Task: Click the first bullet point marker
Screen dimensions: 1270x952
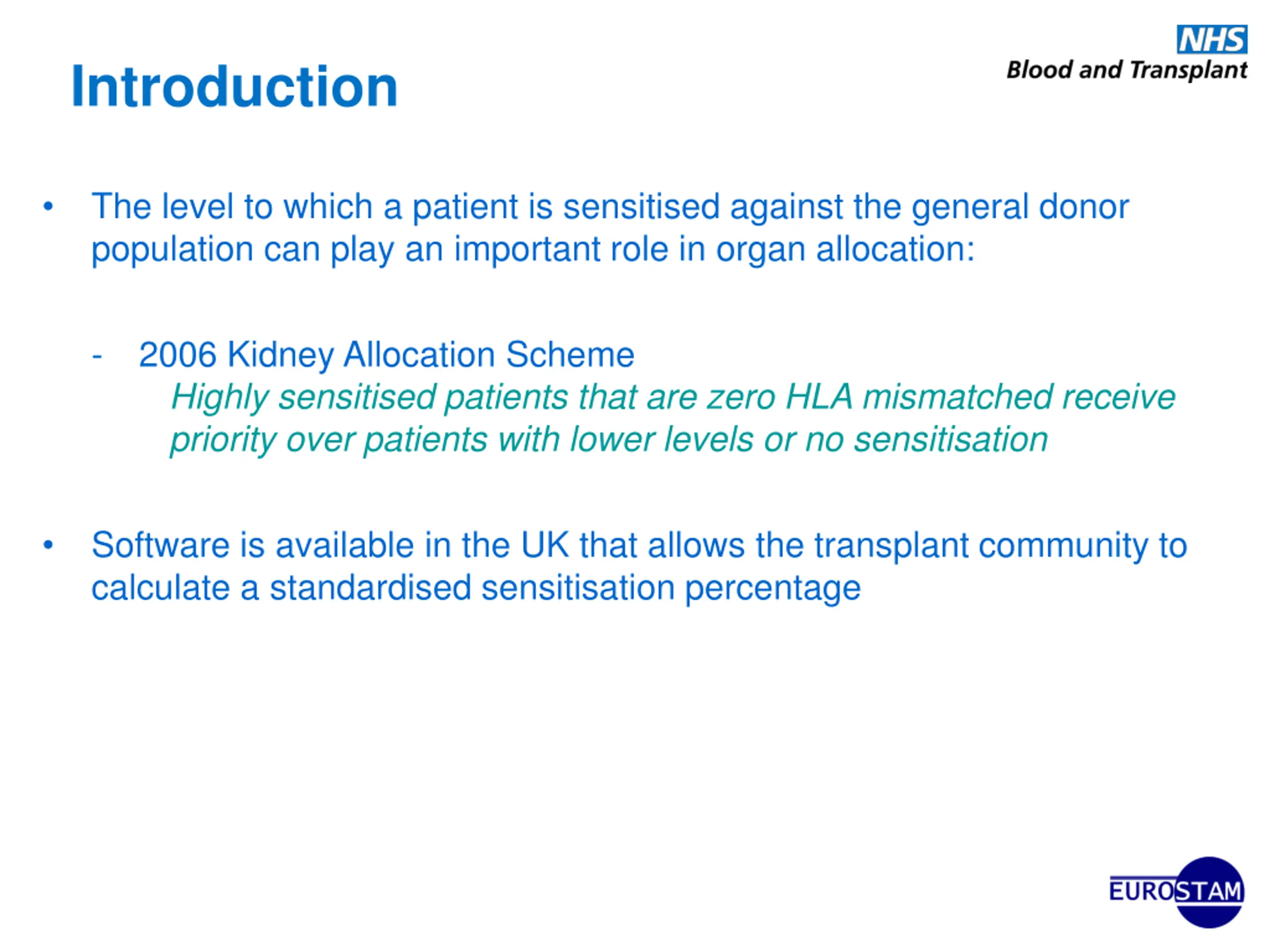Action: 48,207
